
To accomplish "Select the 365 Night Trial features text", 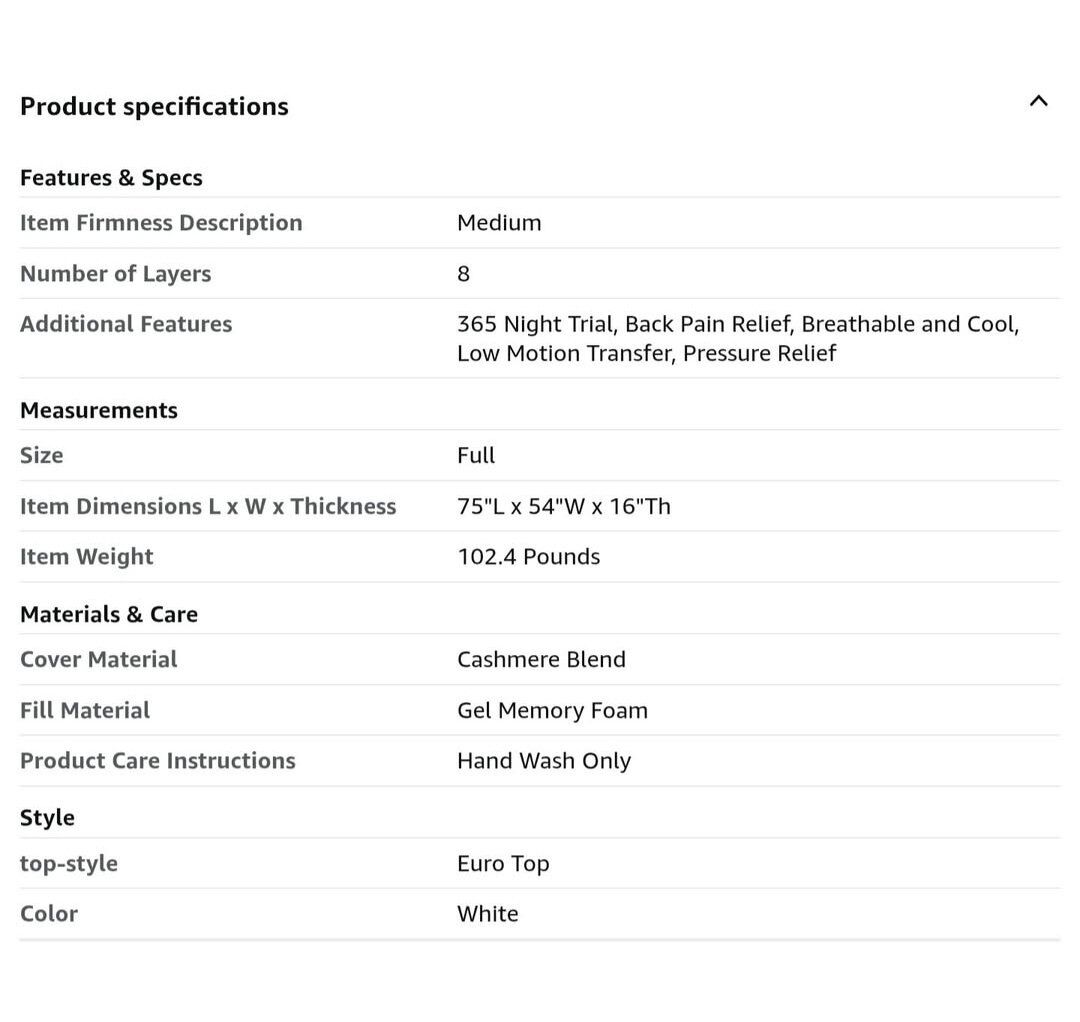I will (x=737, y=338).
